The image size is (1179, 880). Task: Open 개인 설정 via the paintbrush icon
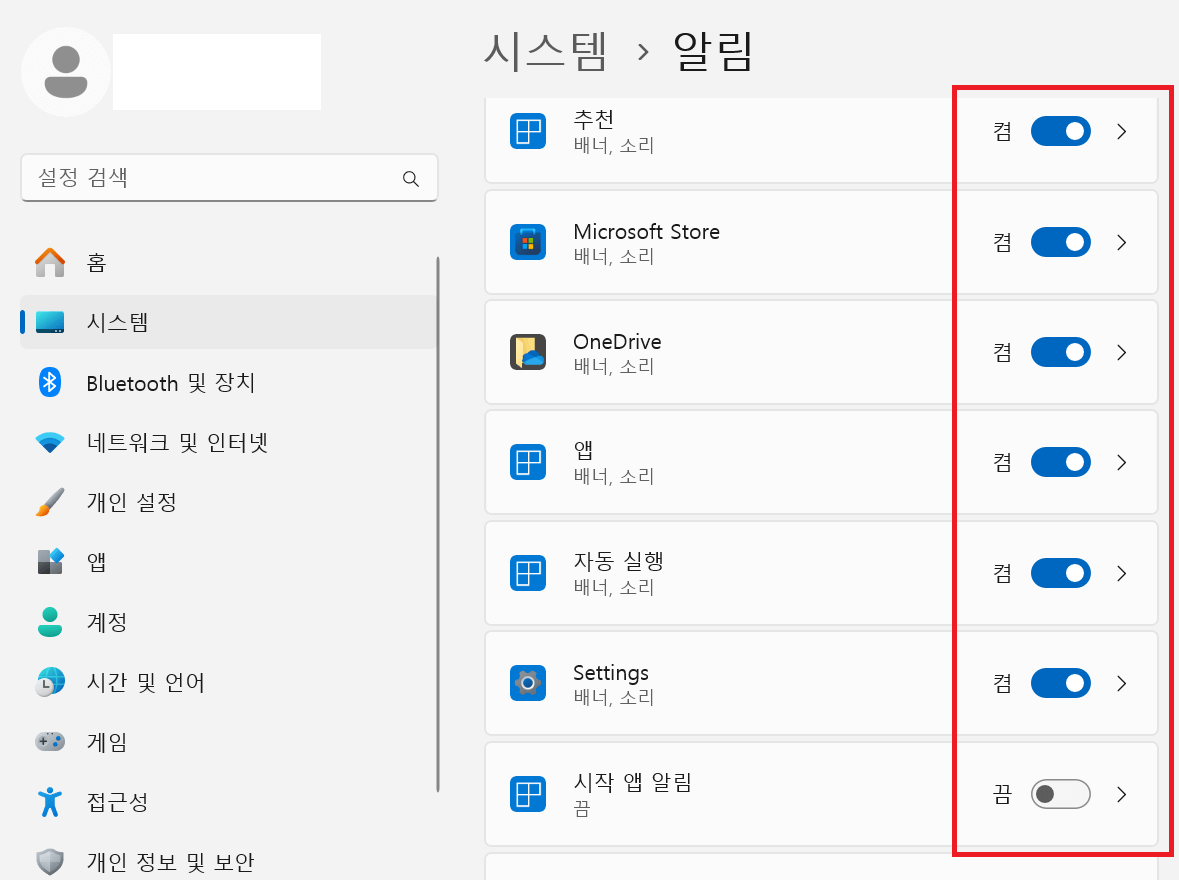(x=50, y=502)
